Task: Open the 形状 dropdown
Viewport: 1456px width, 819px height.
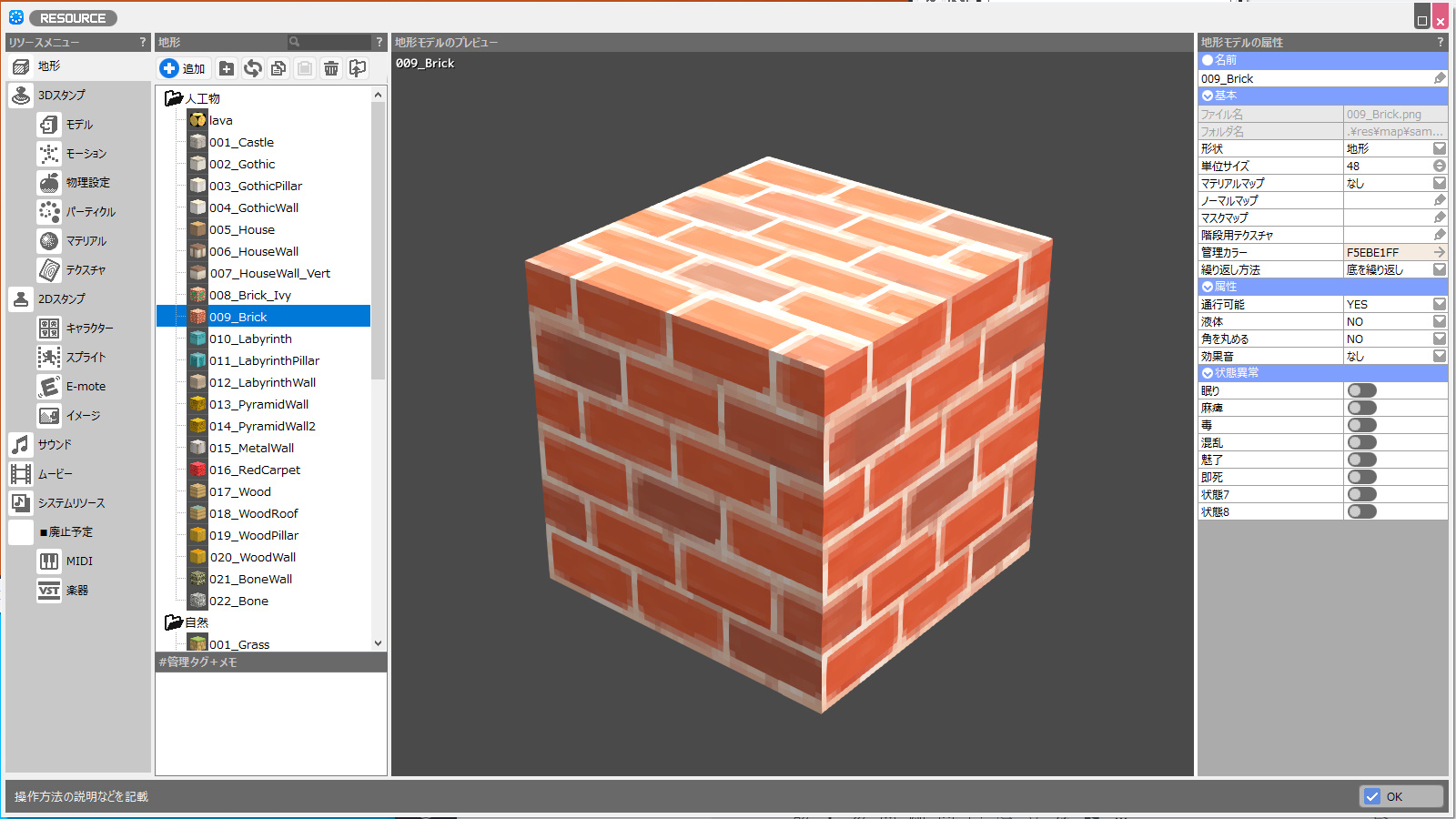Action: tap(1440, 148)
